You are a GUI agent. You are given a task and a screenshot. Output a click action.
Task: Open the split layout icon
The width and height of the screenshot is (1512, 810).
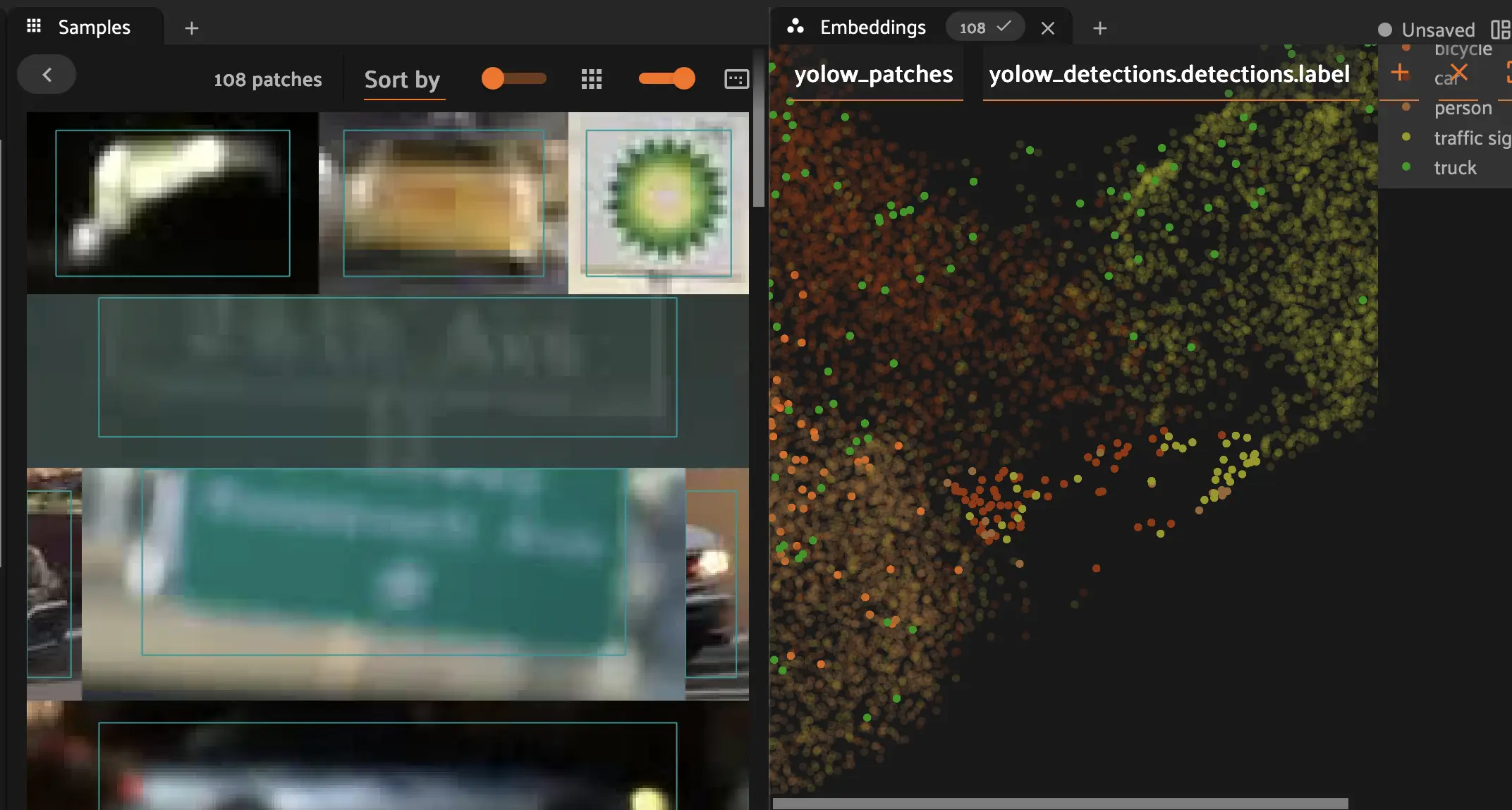pyautogui.click(x=1499, y=30)
